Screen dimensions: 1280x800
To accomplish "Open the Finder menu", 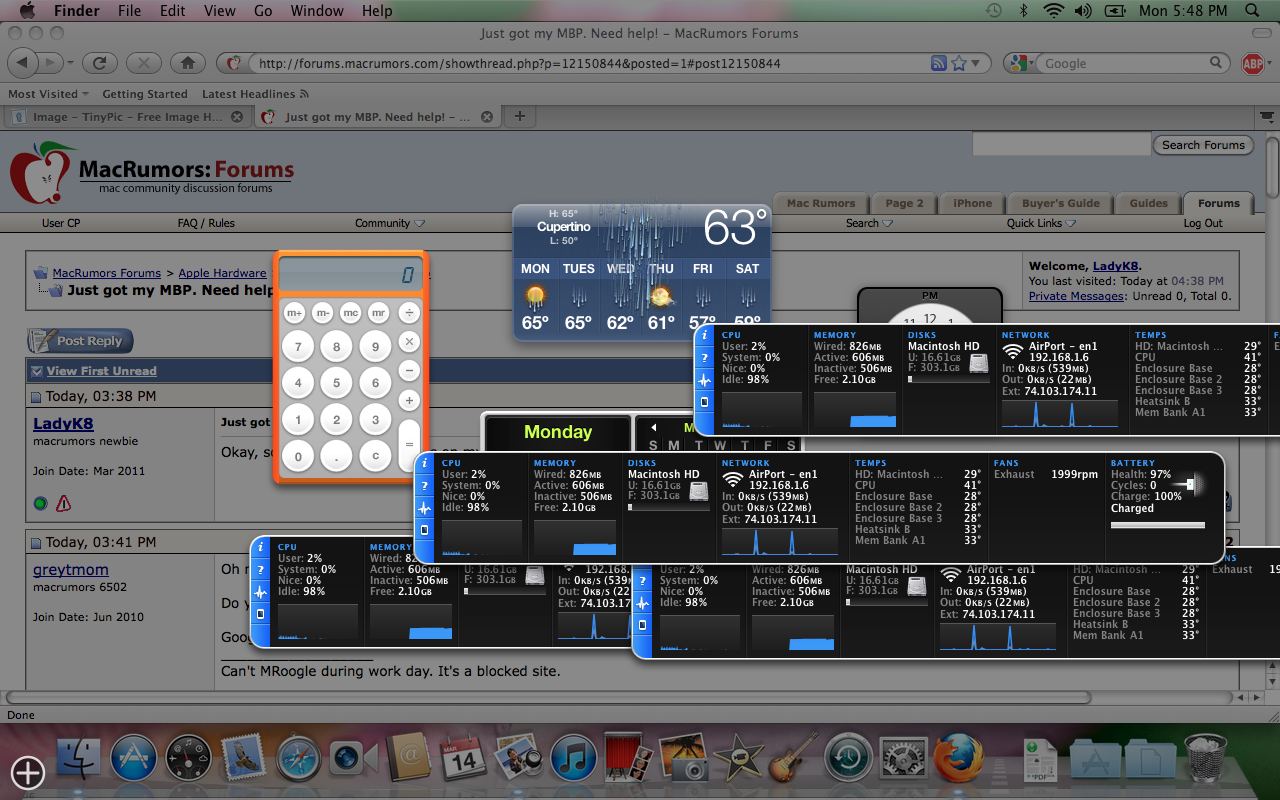I will pos(76,11).
